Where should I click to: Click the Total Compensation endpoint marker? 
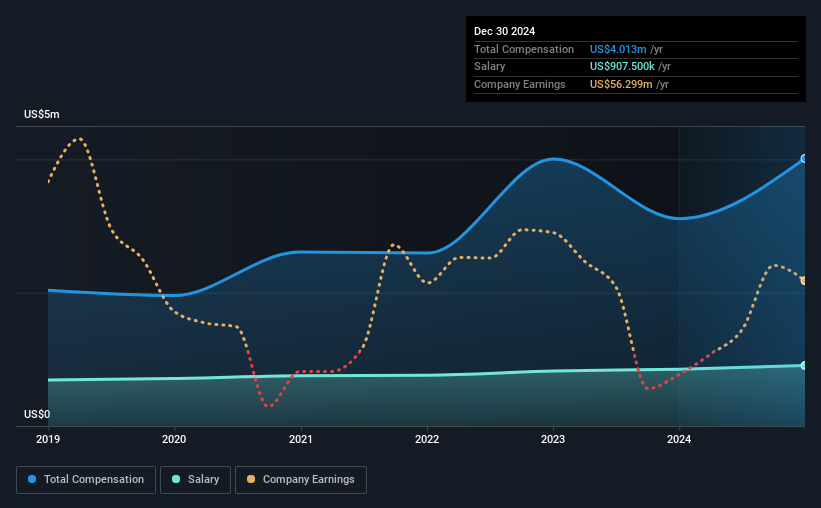pyautogui.click(x=804, y=159)
